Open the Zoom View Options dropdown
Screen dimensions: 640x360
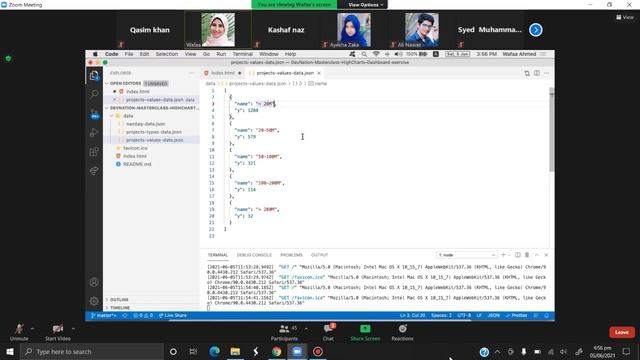365,5
